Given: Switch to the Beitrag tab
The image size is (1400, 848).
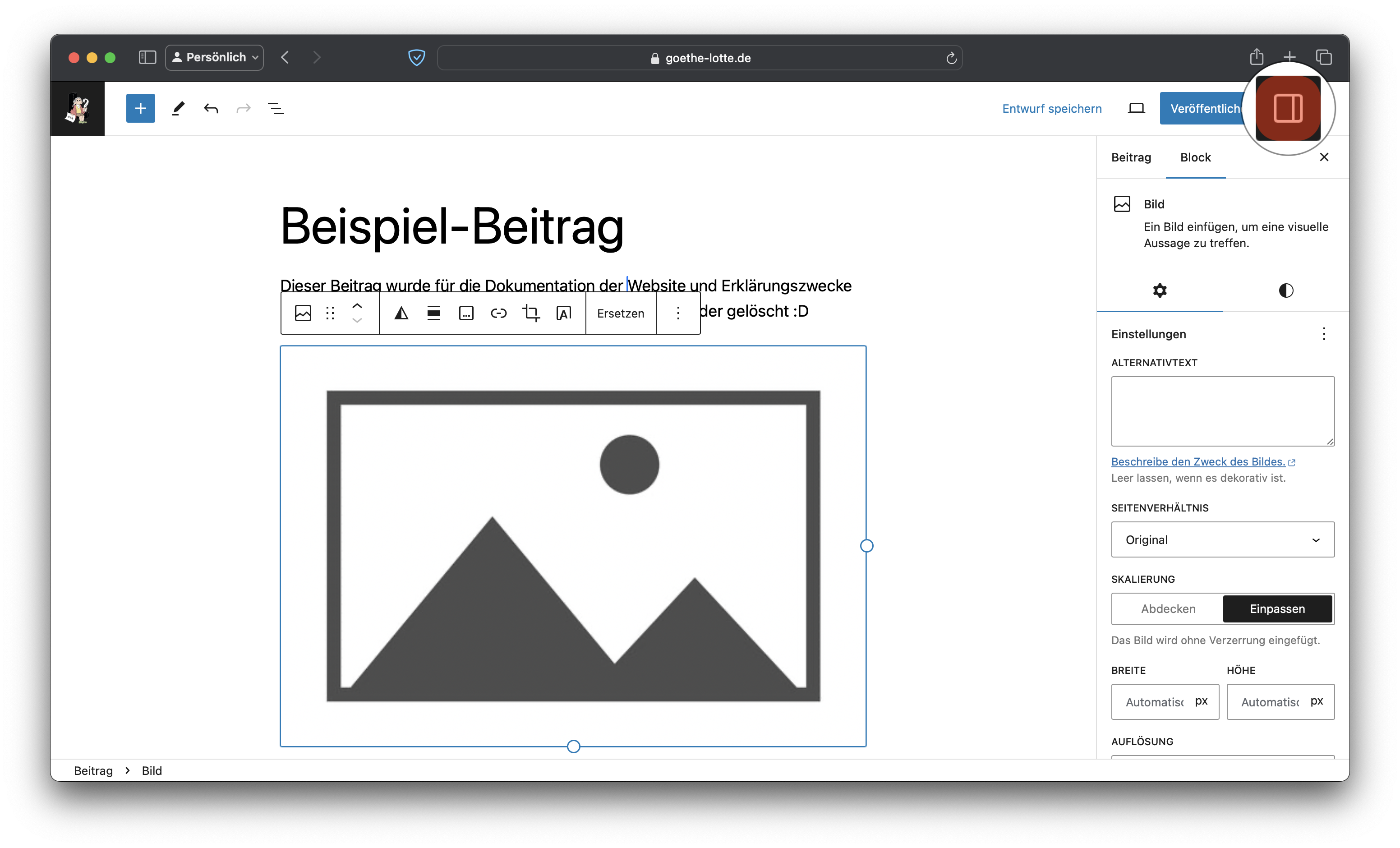Looking at the screenshot, I should point(1131,157).
